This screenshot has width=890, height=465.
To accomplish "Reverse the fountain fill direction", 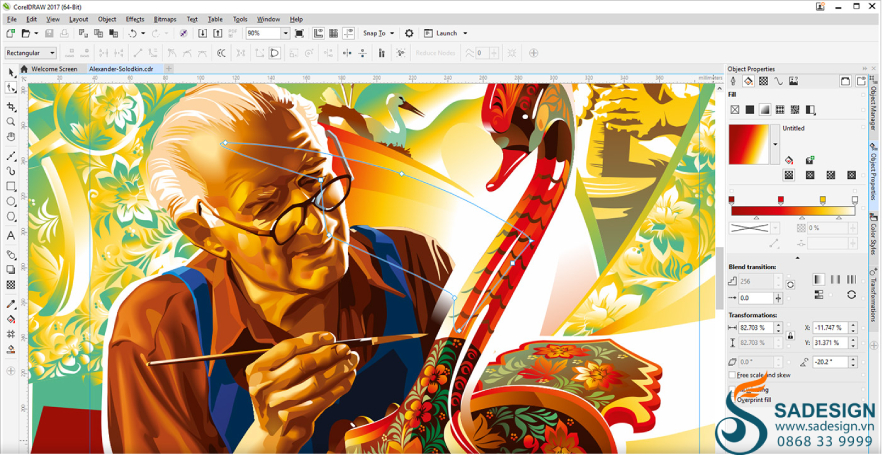I will coord(851,294).
